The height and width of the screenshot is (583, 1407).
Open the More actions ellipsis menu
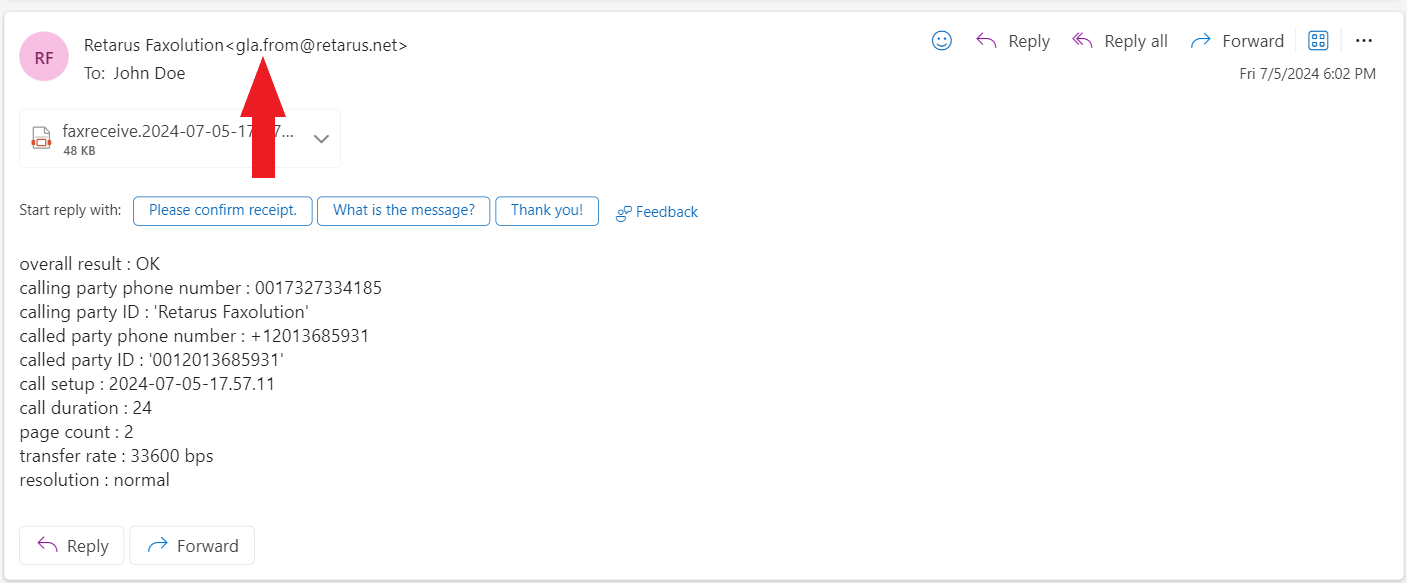click(1363, 41)
